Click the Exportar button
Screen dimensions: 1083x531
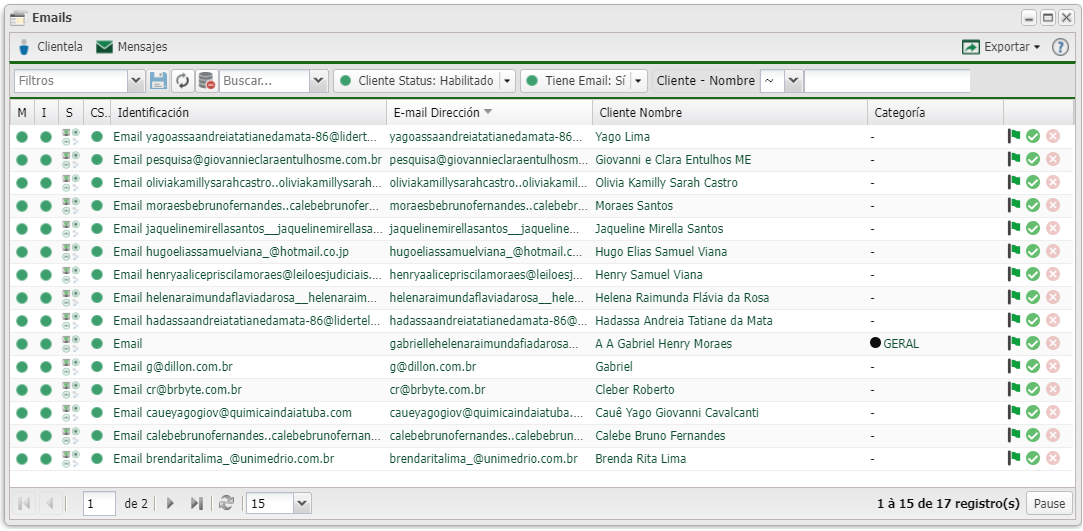(1001, 47)
